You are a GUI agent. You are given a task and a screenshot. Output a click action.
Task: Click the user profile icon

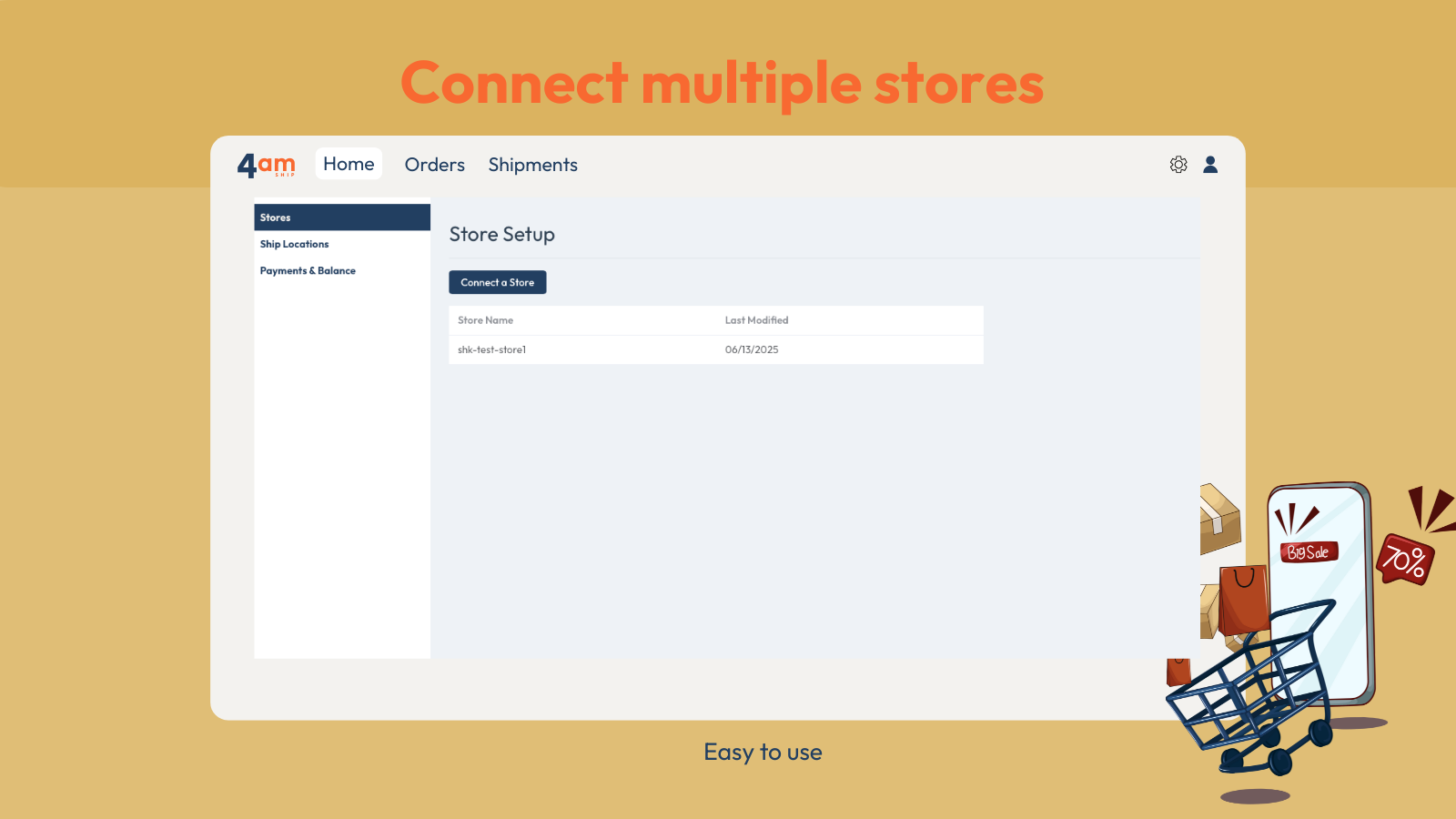[1211, 165]
